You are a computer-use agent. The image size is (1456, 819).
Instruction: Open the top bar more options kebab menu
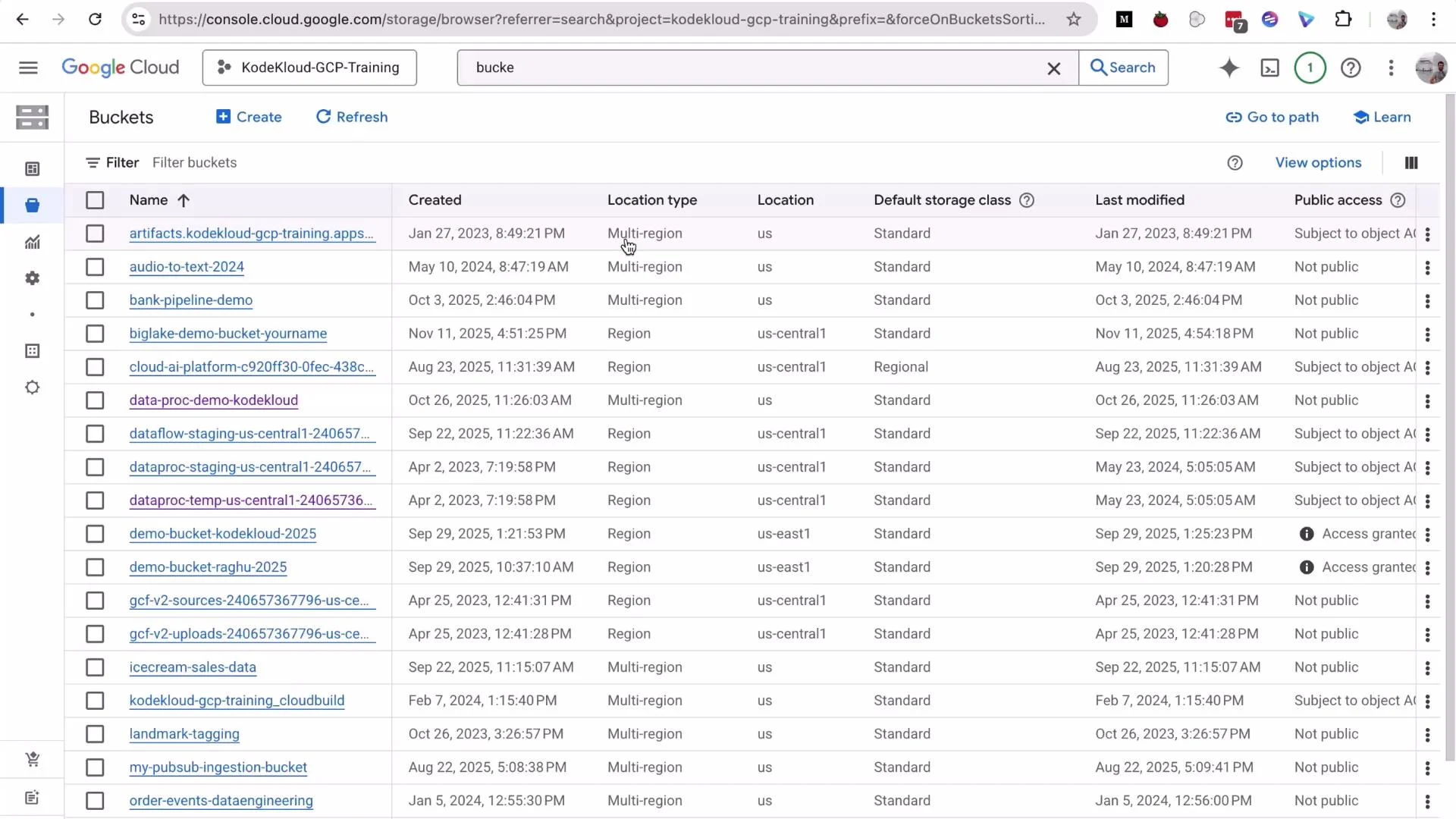[1391, 68]
